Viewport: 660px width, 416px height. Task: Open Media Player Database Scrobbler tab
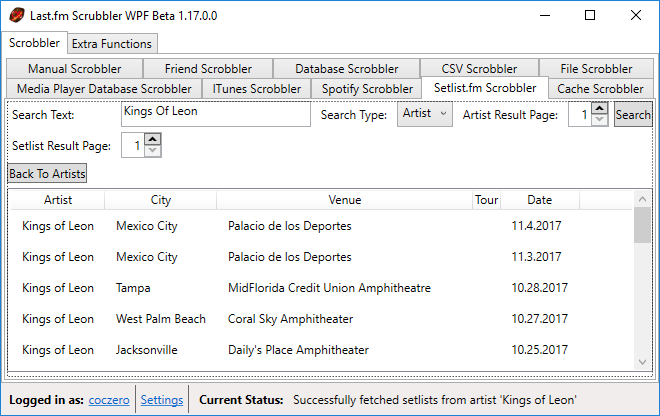[104, 89]
